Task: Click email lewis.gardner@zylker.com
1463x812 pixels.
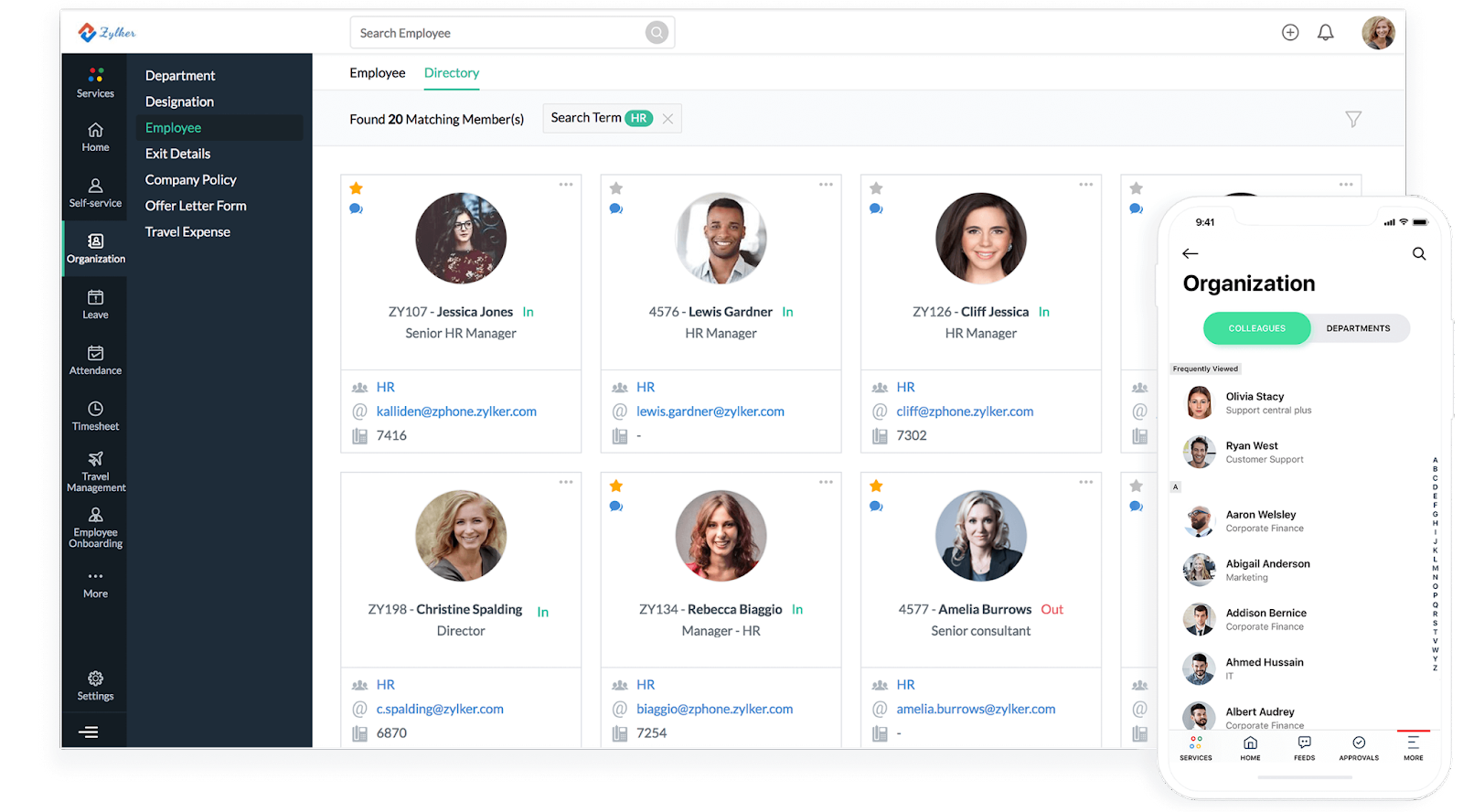Action: point(710,411)
